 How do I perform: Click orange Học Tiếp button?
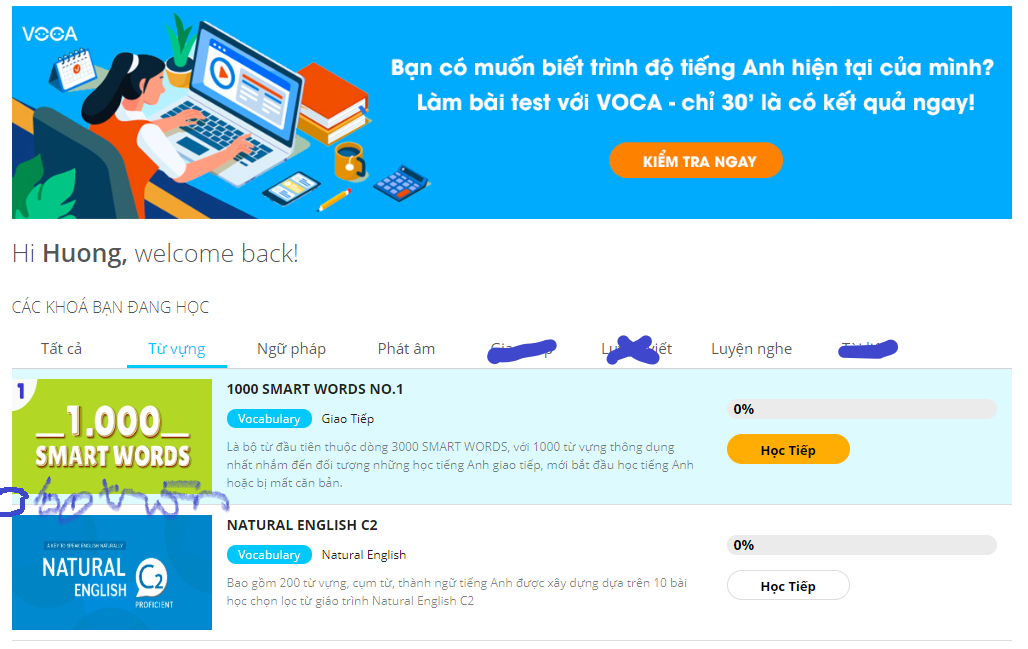(788, 450)
